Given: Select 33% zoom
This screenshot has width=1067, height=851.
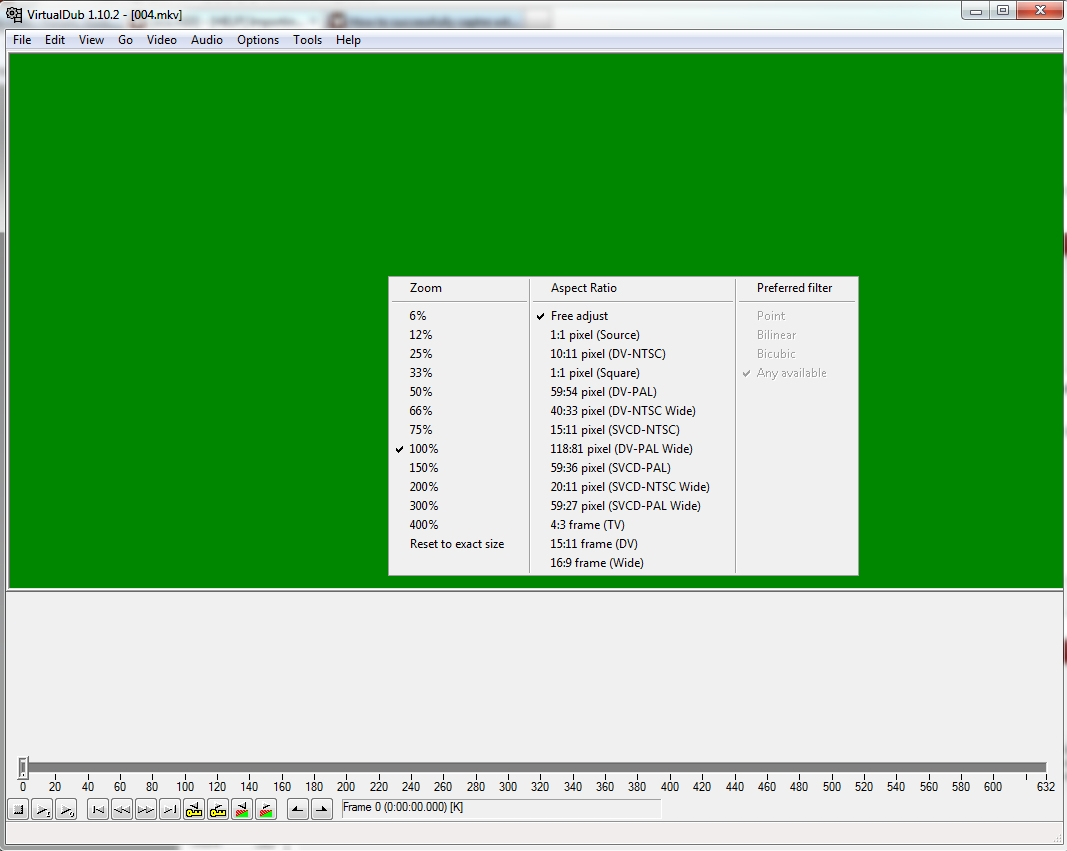Looking at the screenshot, I should (459, 373).
